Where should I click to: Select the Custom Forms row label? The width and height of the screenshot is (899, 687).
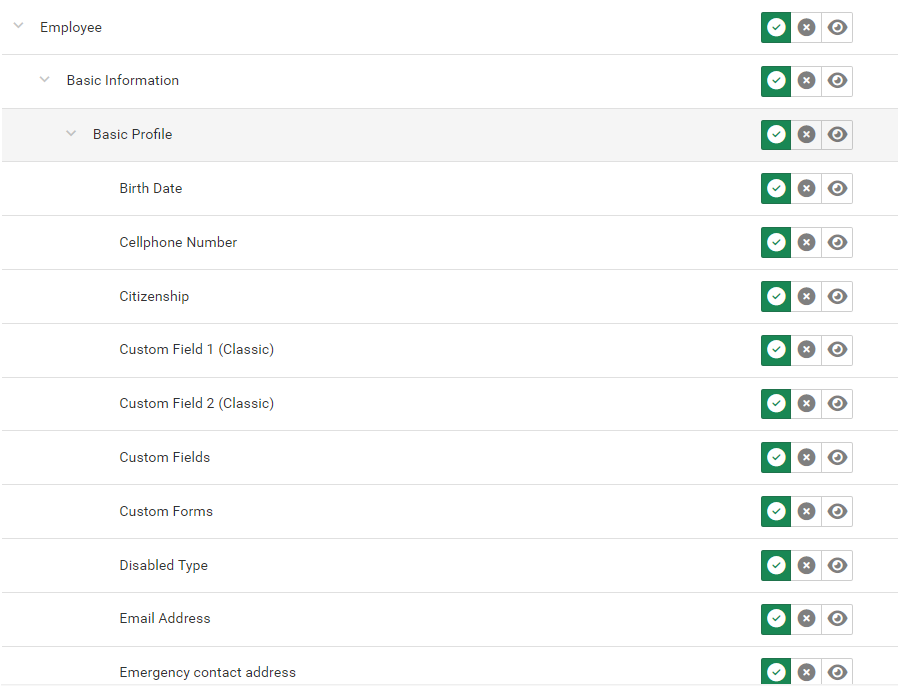[166, 511]
